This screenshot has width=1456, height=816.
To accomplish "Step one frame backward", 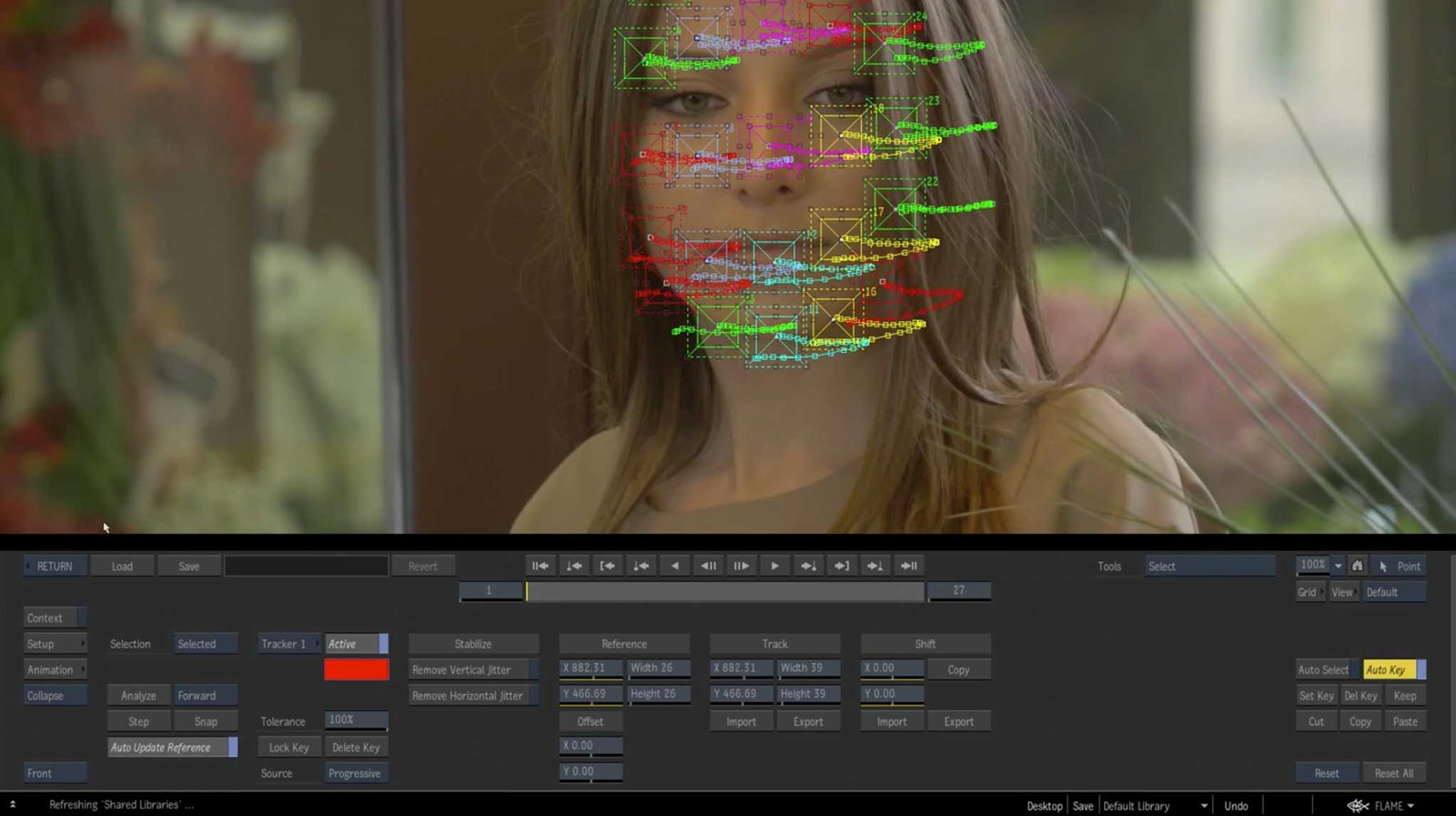I will coord(708,566).
